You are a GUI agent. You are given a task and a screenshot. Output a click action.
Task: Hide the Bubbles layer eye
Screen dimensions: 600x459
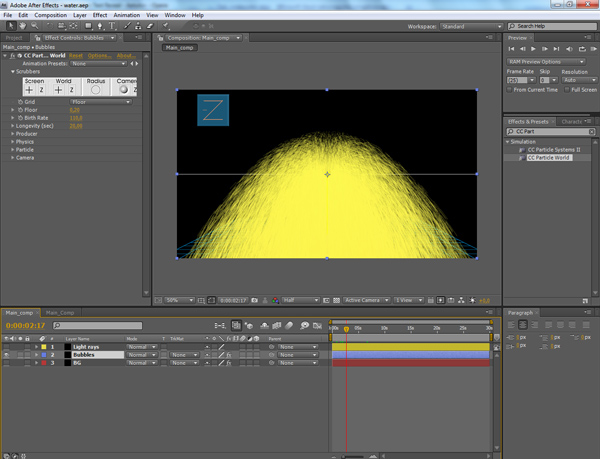coord(6,355)
